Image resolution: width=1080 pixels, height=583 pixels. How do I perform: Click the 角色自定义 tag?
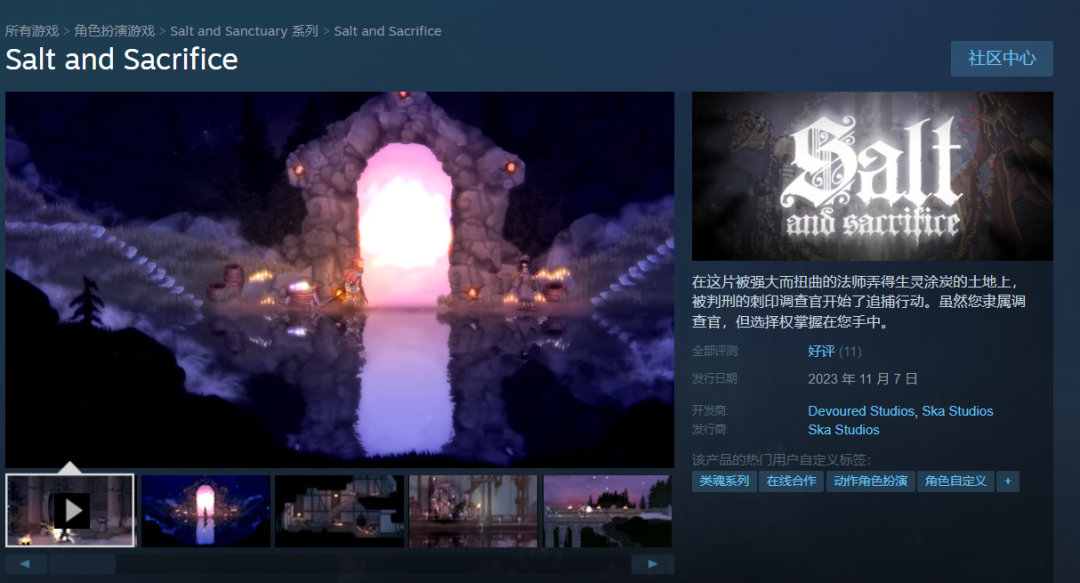[956, 481]
